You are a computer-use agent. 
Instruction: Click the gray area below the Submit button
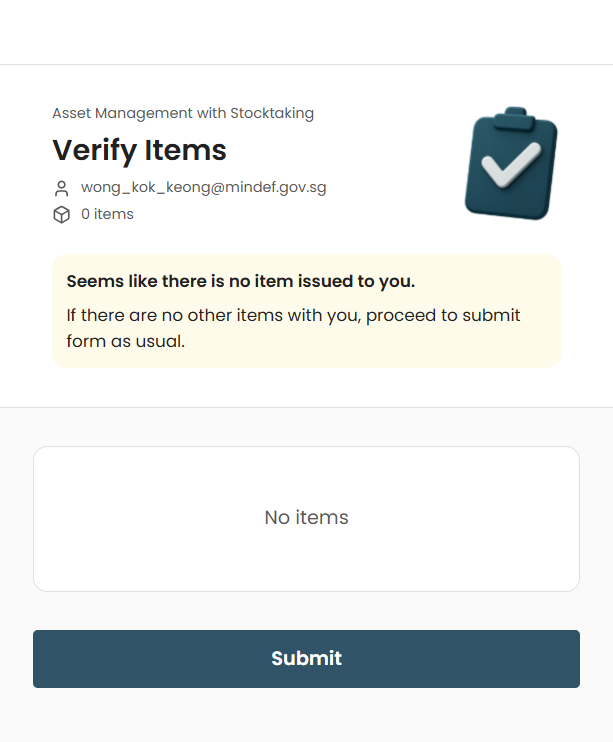(306, 715)
